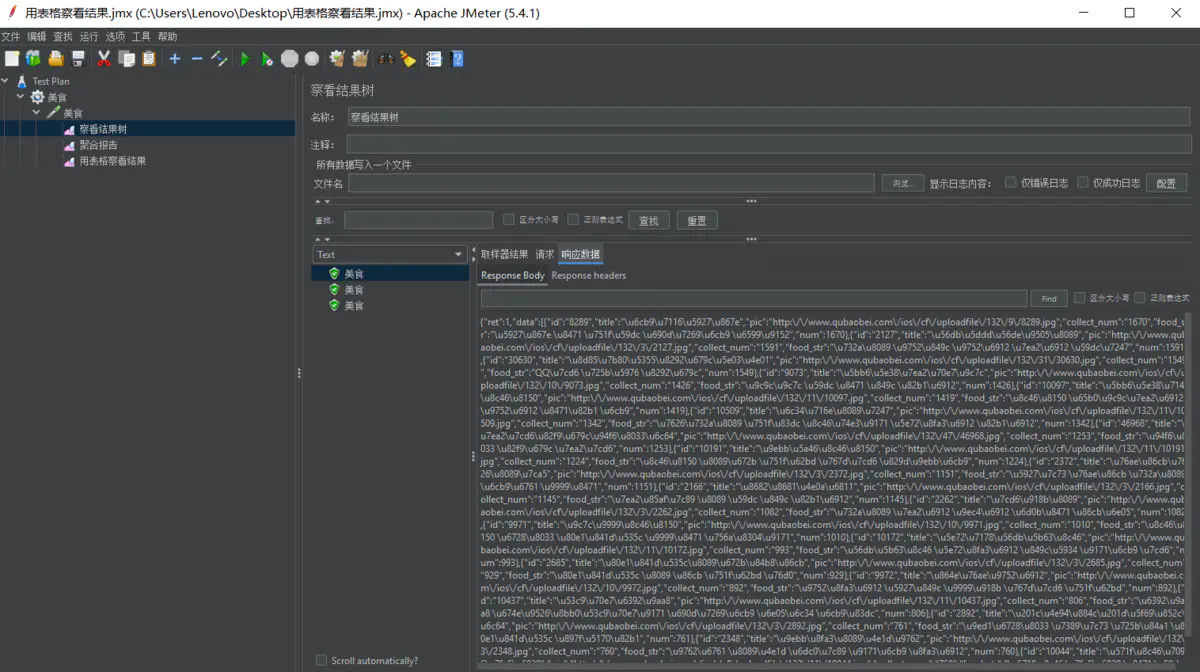Image resolution: width=1200 pixels, height=672 pixels.
Task: Switch to 响应数据 tab
Action: tap(580, 254)
